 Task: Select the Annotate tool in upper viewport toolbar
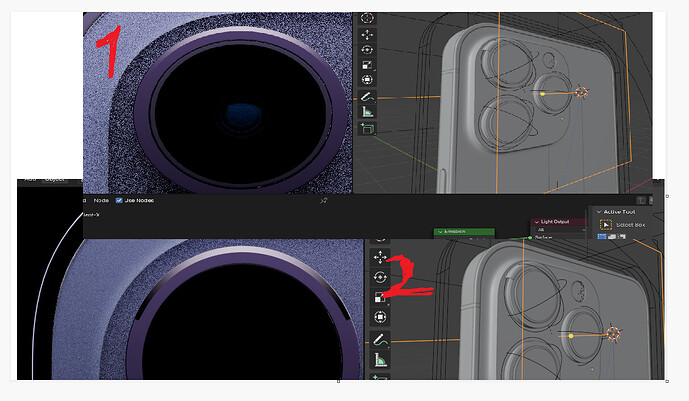coord(367,96)
